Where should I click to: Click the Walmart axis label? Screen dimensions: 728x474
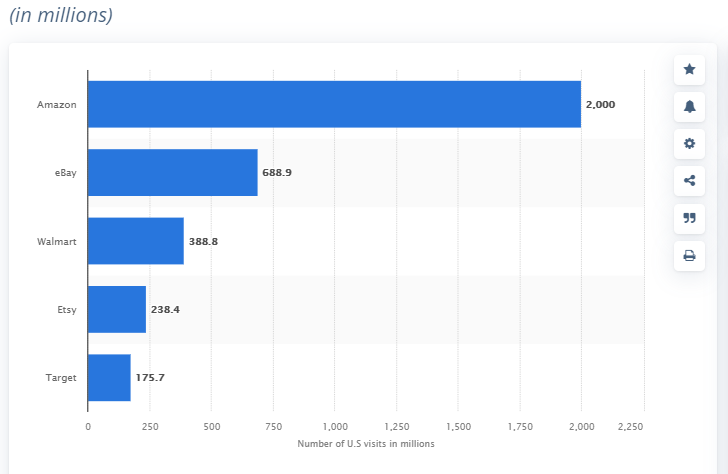(57, 241)
